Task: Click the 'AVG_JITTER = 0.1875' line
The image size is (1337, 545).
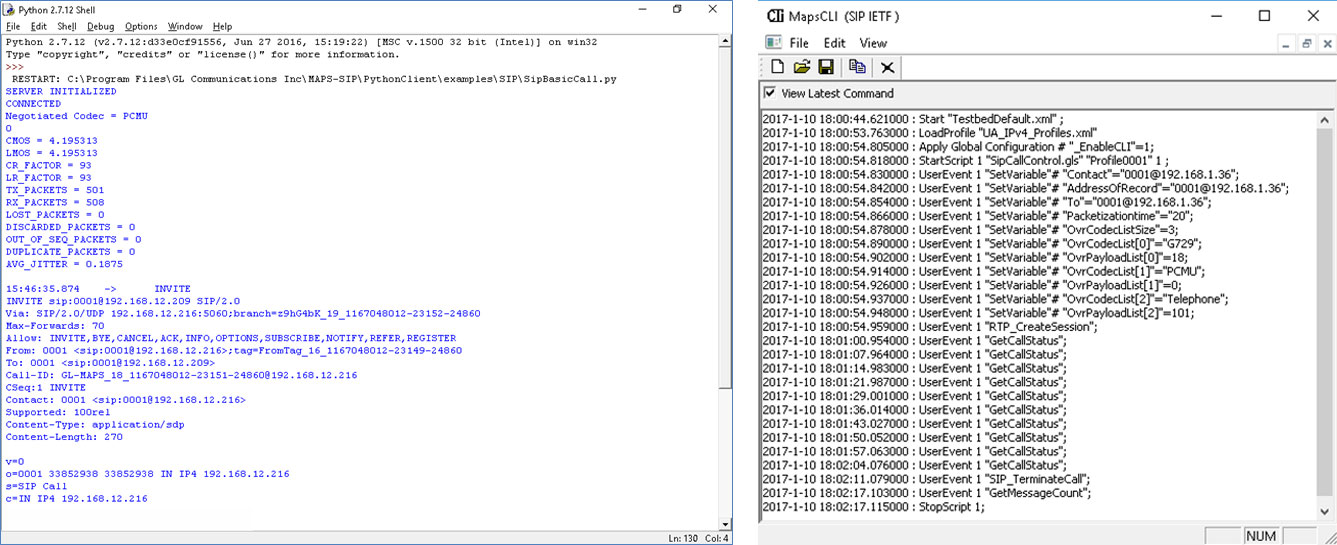Action: 64,264
